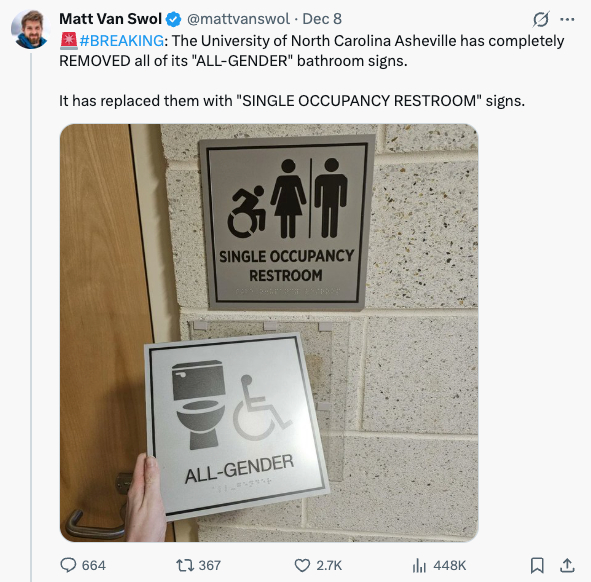This screenshot has height=582, width=591.
Task: Open the #BREAKING hashtag
Action: click(x=122, y=41)
